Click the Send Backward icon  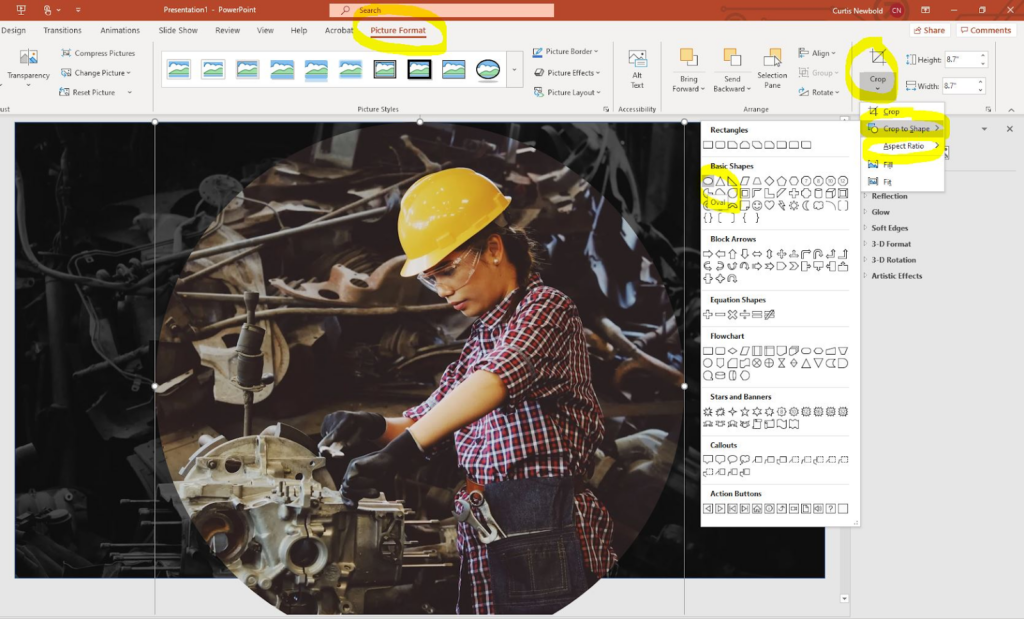[x=732, y=58]
